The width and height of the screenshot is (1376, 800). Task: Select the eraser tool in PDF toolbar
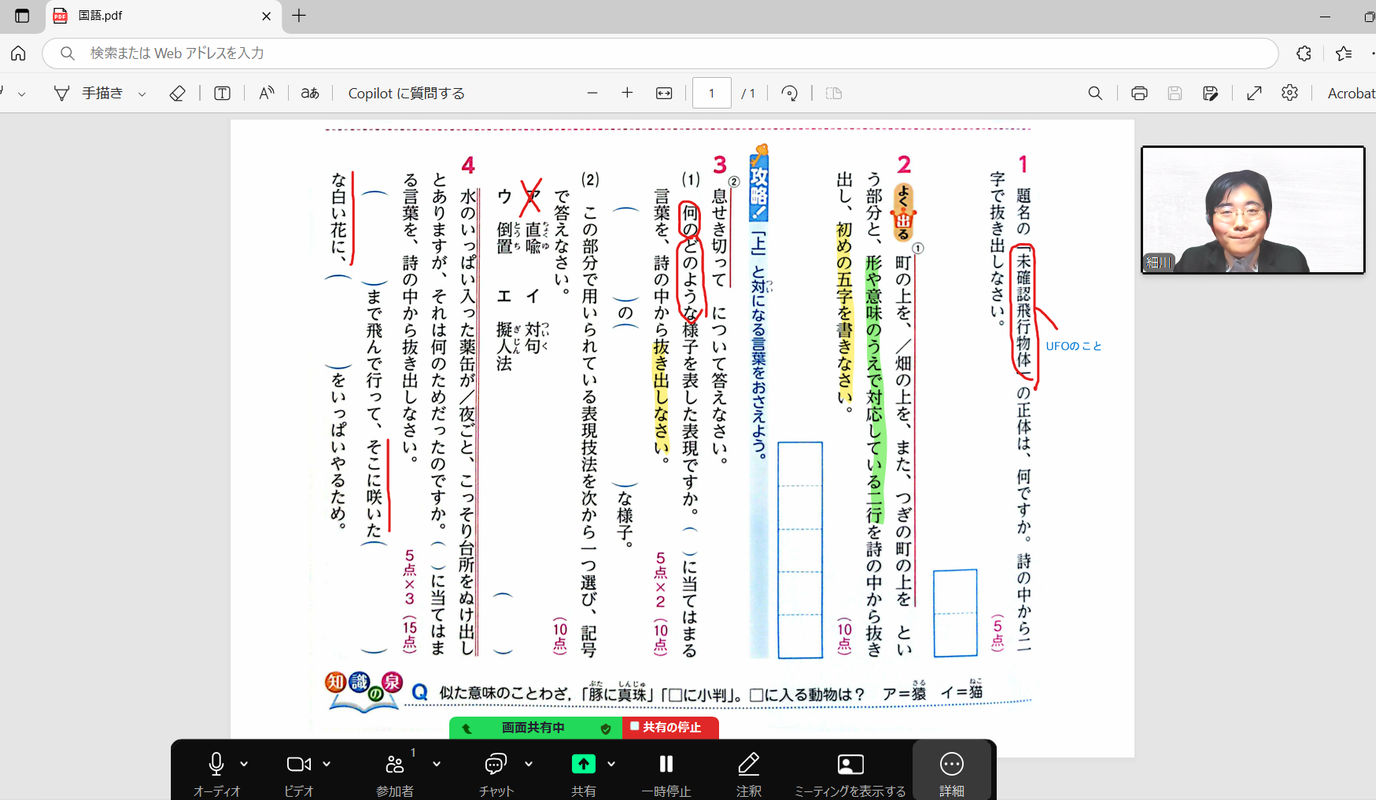point(177,93)
